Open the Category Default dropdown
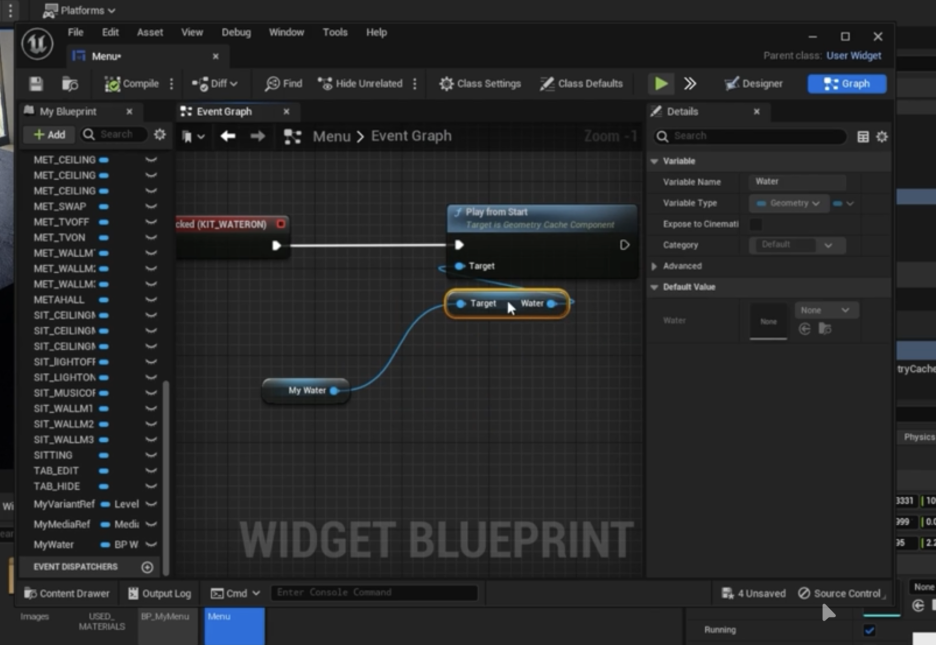The width and height of the screenshot is (936, 645). (x=797, y=245)
